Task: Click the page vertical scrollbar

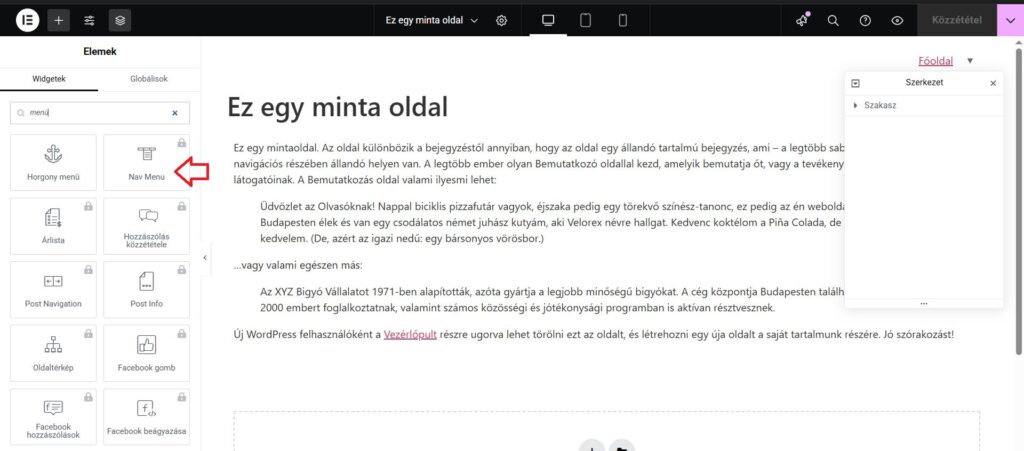Action: click(x=1019, y=200)
